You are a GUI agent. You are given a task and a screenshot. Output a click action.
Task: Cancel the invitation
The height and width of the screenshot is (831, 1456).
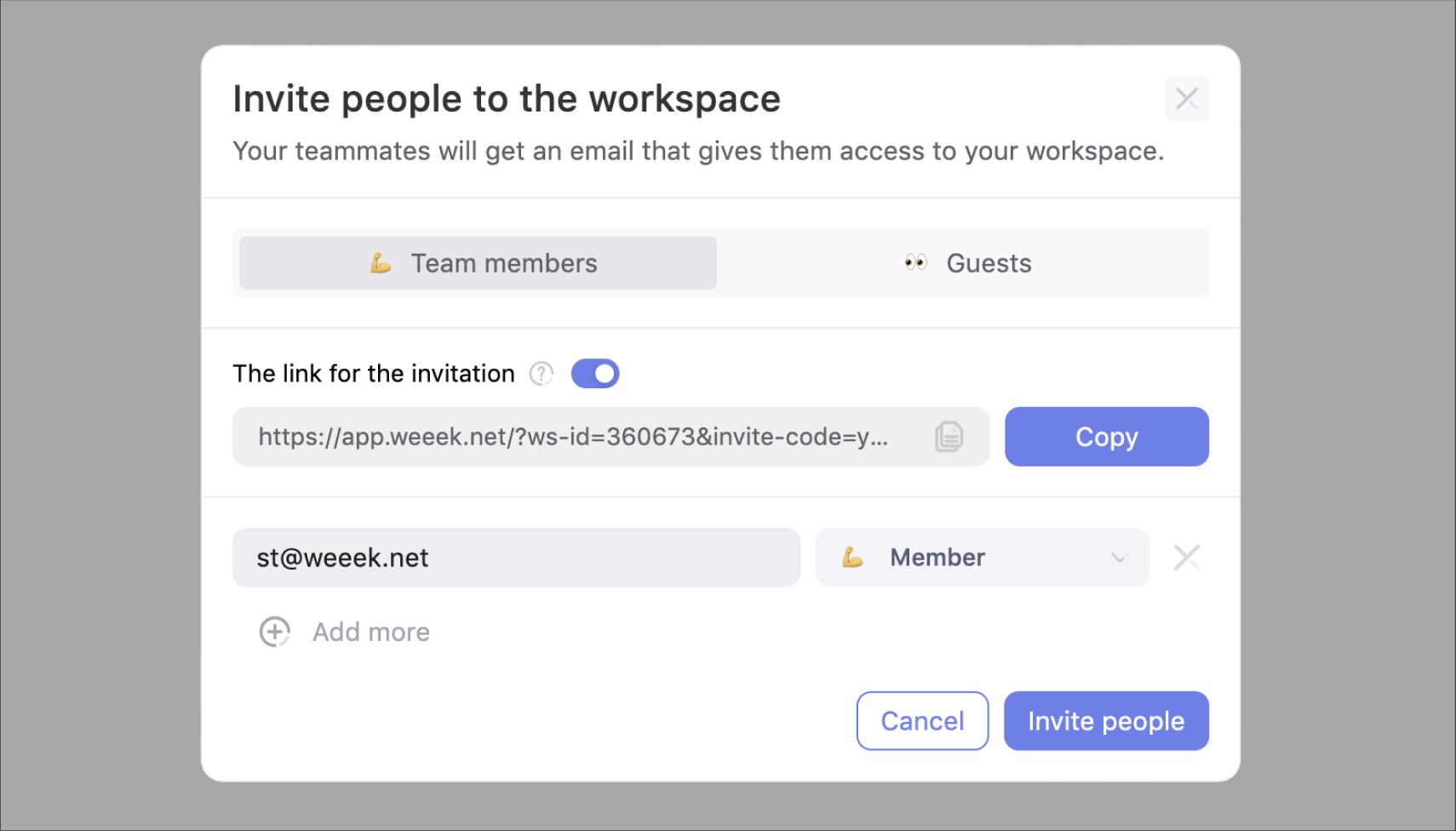click(x=922, y=721)
